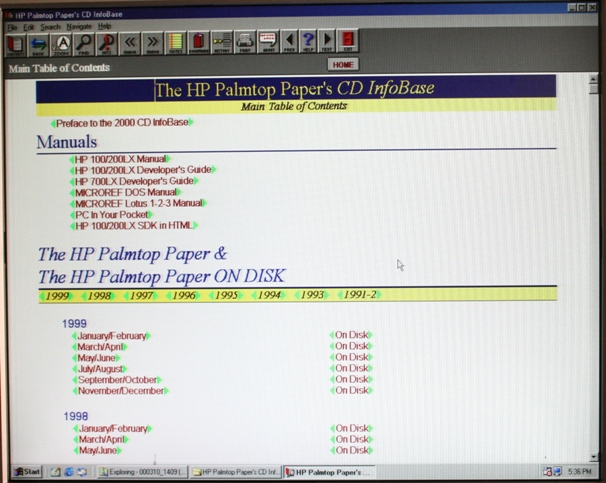
Task: Switch to HP Palmtop Paper's CD Inf folder window
Action: point(235,472)
